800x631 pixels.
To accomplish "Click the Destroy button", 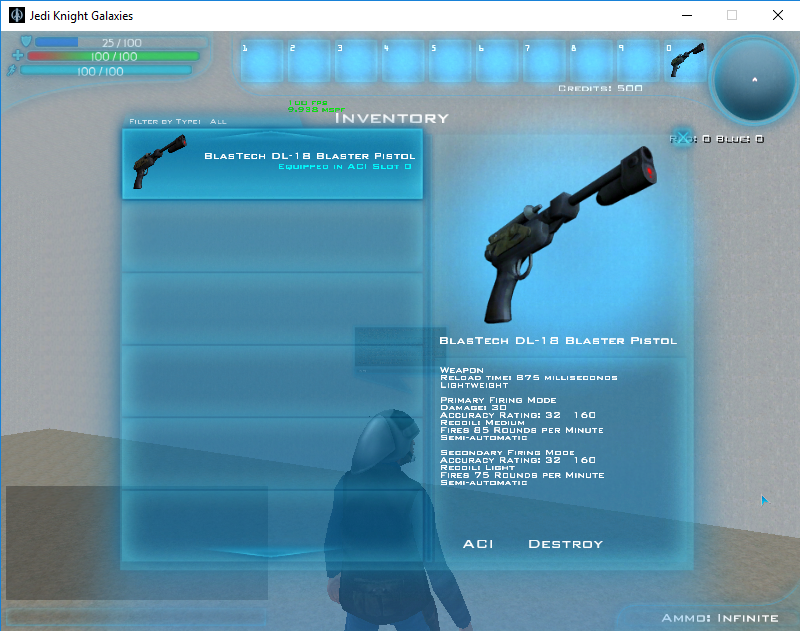I will (565, 544).
